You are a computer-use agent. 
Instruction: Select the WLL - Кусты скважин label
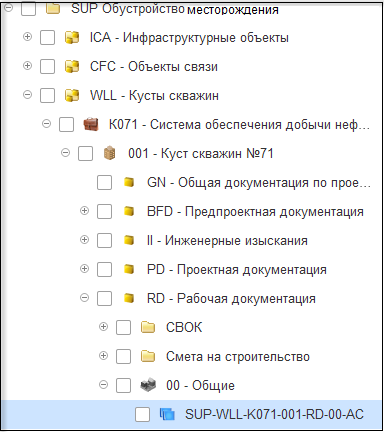pyautogui.click(x=154, y=95)
